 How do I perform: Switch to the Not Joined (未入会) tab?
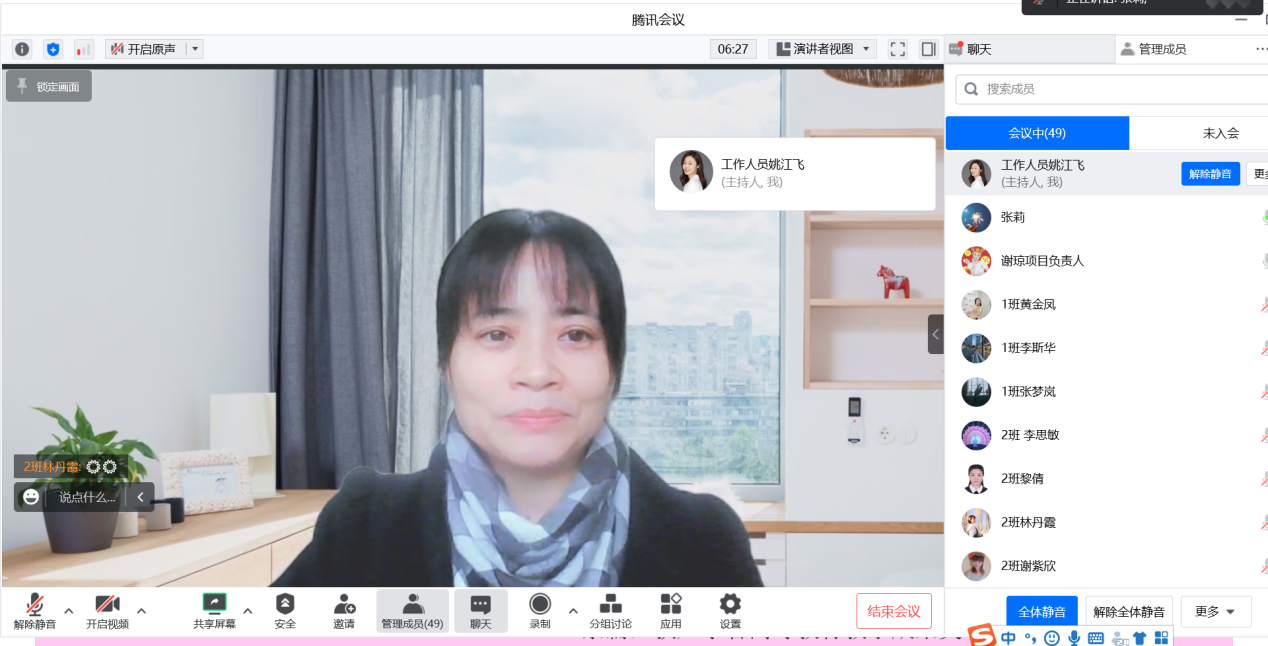click(x=1220, y=133)
